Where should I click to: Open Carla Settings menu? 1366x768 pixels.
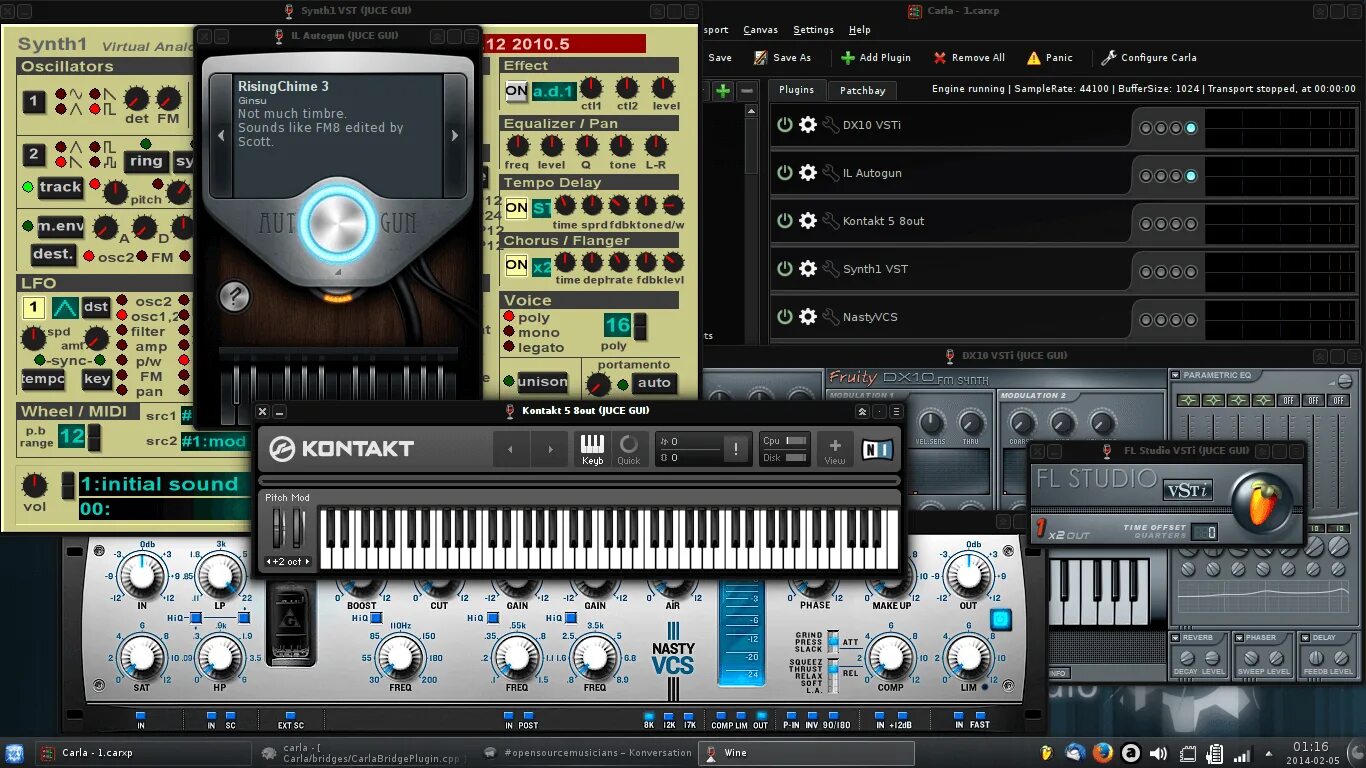coord(813,30)
